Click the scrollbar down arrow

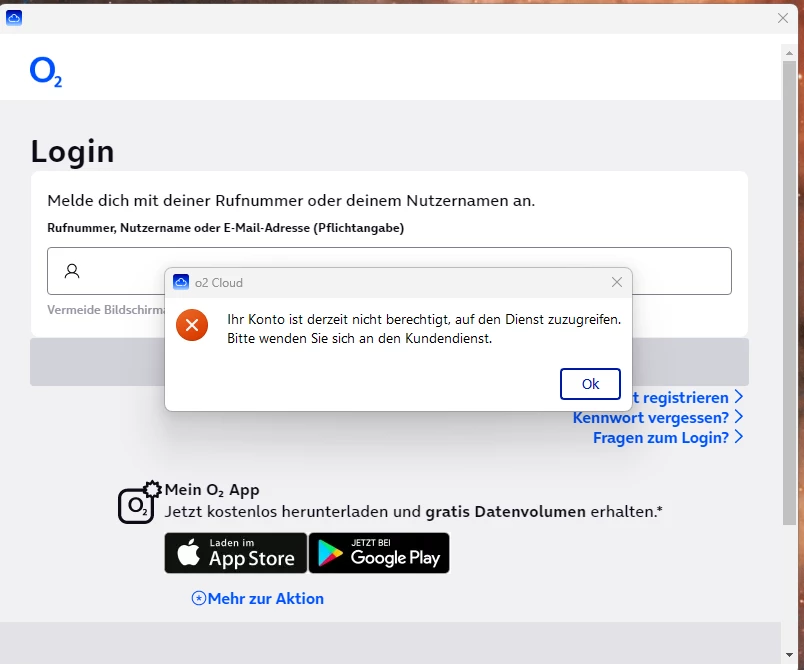[789, 655]
